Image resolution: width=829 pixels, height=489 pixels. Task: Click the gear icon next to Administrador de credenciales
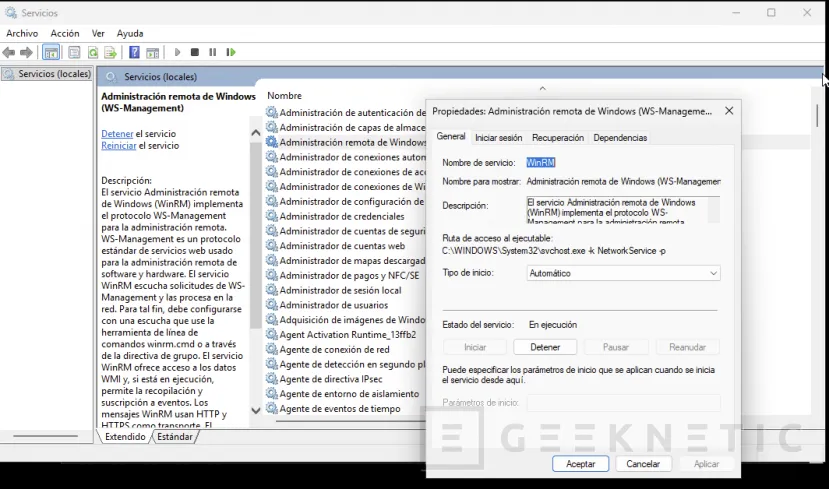click(272, 216)
